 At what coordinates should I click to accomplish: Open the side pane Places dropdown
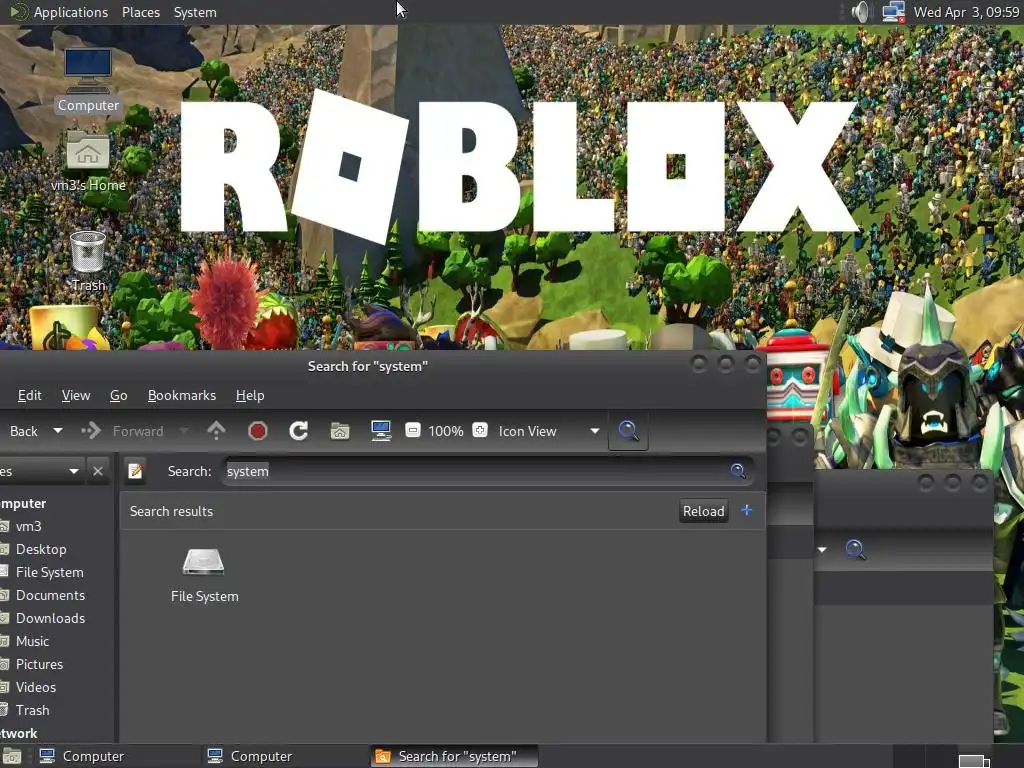point(40,471)
